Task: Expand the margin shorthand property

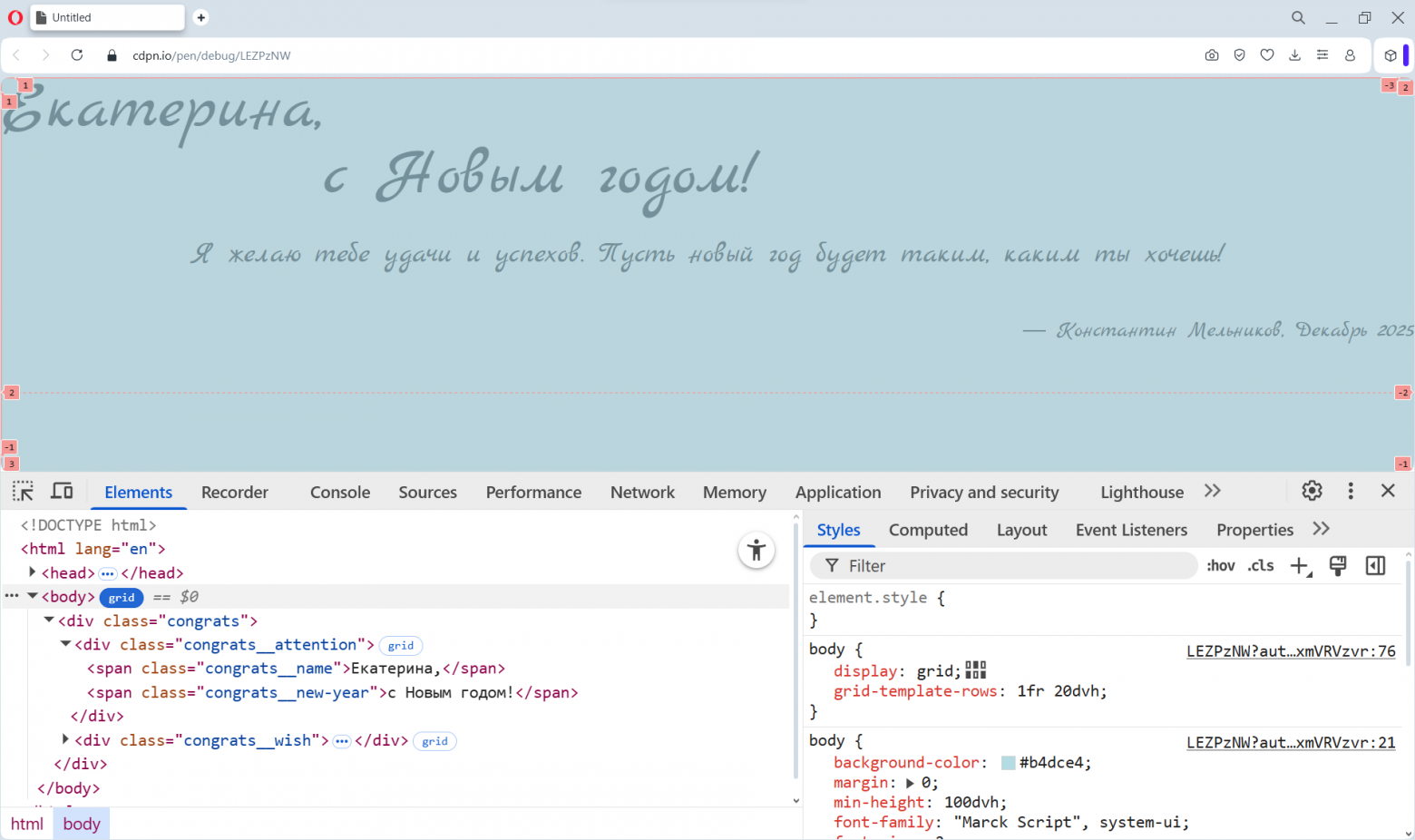Action: pos(911,783)
